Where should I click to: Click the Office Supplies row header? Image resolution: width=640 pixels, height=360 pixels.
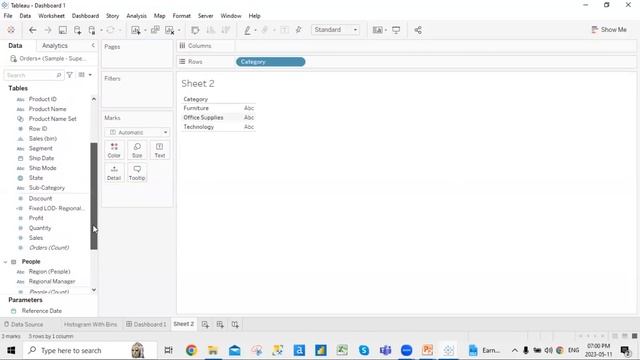pos(203,118)
